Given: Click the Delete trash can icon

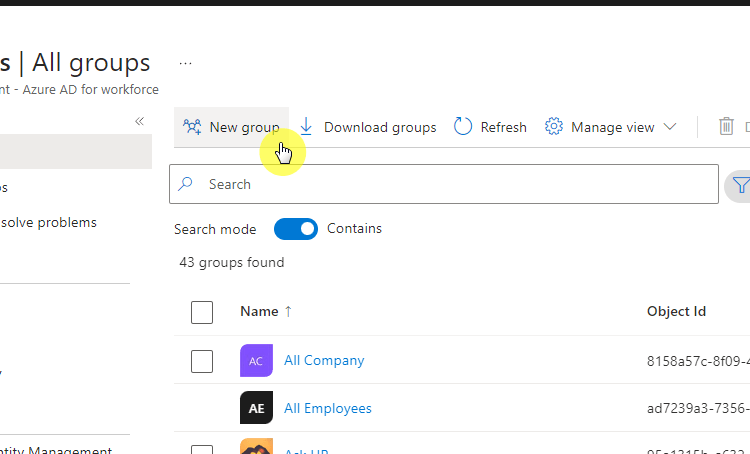Looking at the screenshot, I should click(x=726, y=127).
